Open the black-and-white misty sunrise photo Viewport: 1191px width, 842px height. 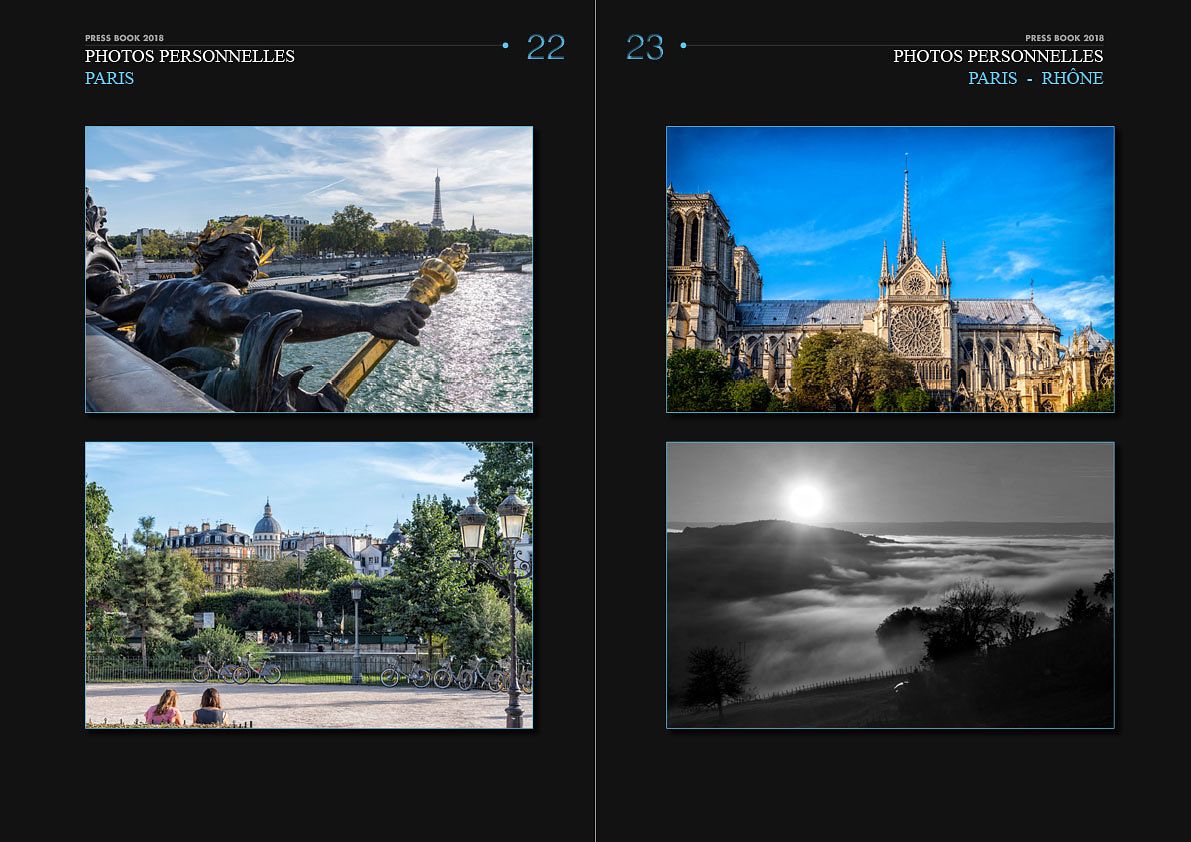click(x=890, y=585)
